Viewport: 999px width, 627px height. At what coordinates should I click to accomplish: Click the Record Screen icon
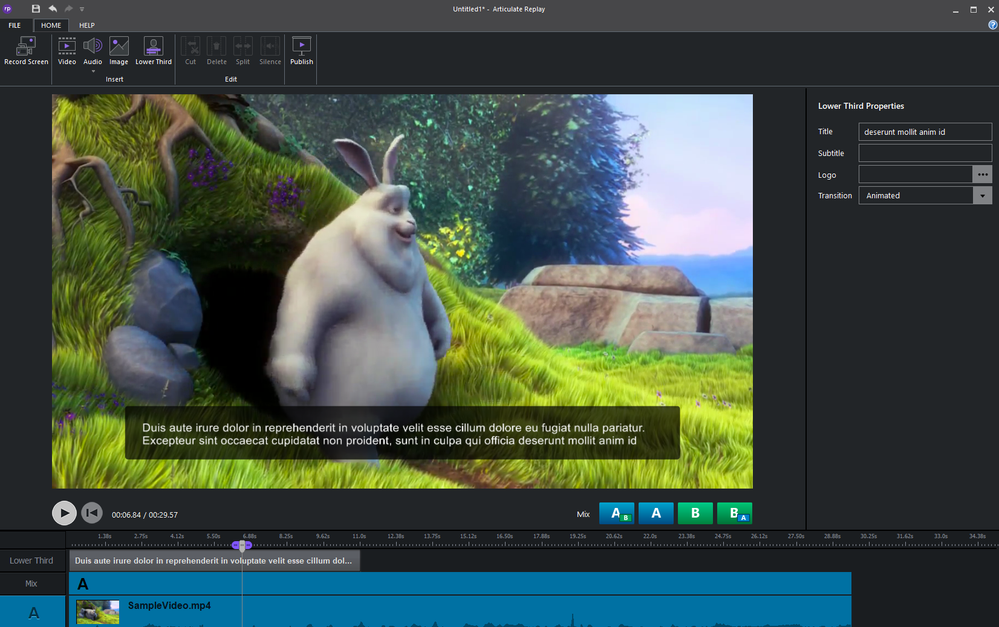(x=26, y=46)
